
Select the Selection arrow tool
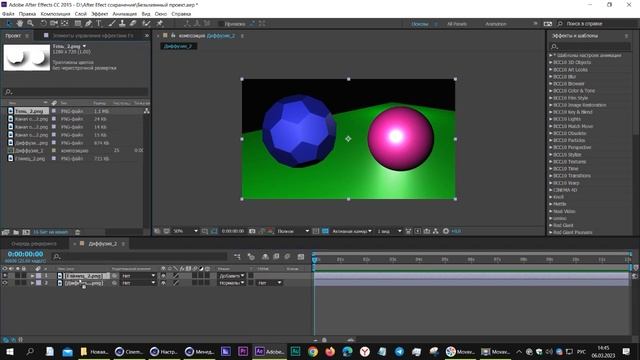pyautogui.click(x=9, y=24)
